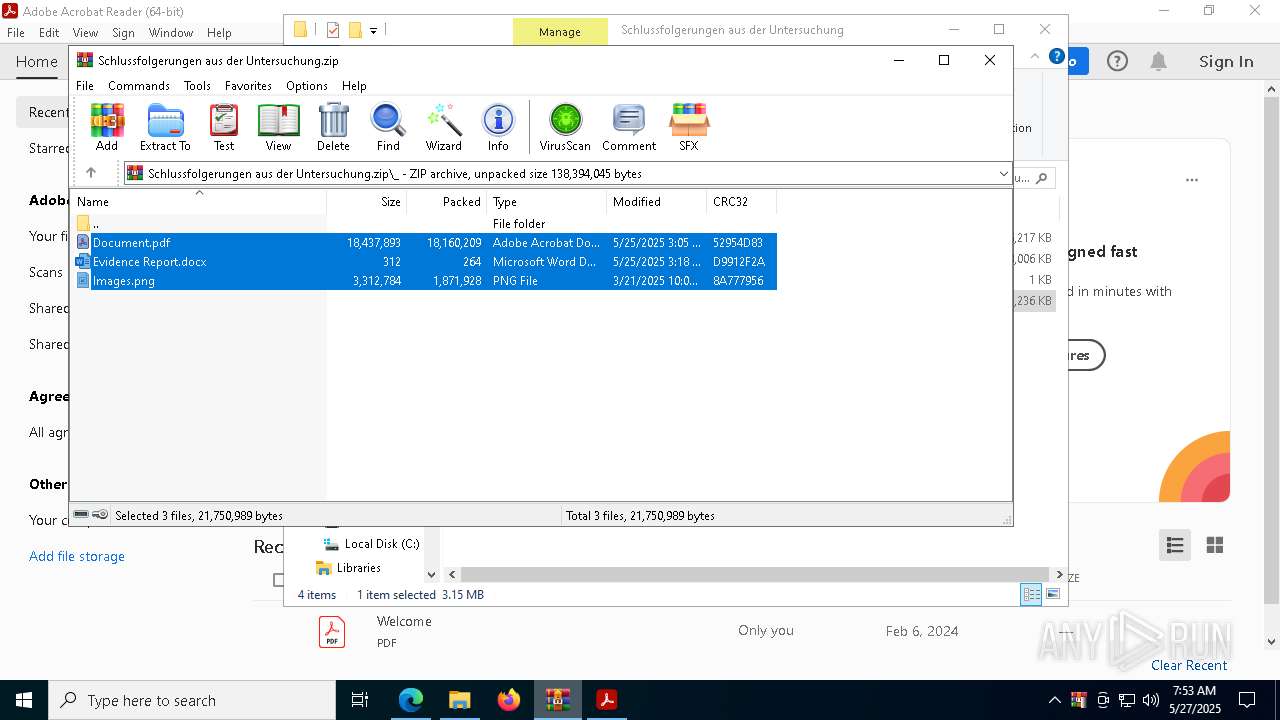The image size is (1280, 720).
Task: Click Acrobat help question mark icon
Action: [1117, 61]
